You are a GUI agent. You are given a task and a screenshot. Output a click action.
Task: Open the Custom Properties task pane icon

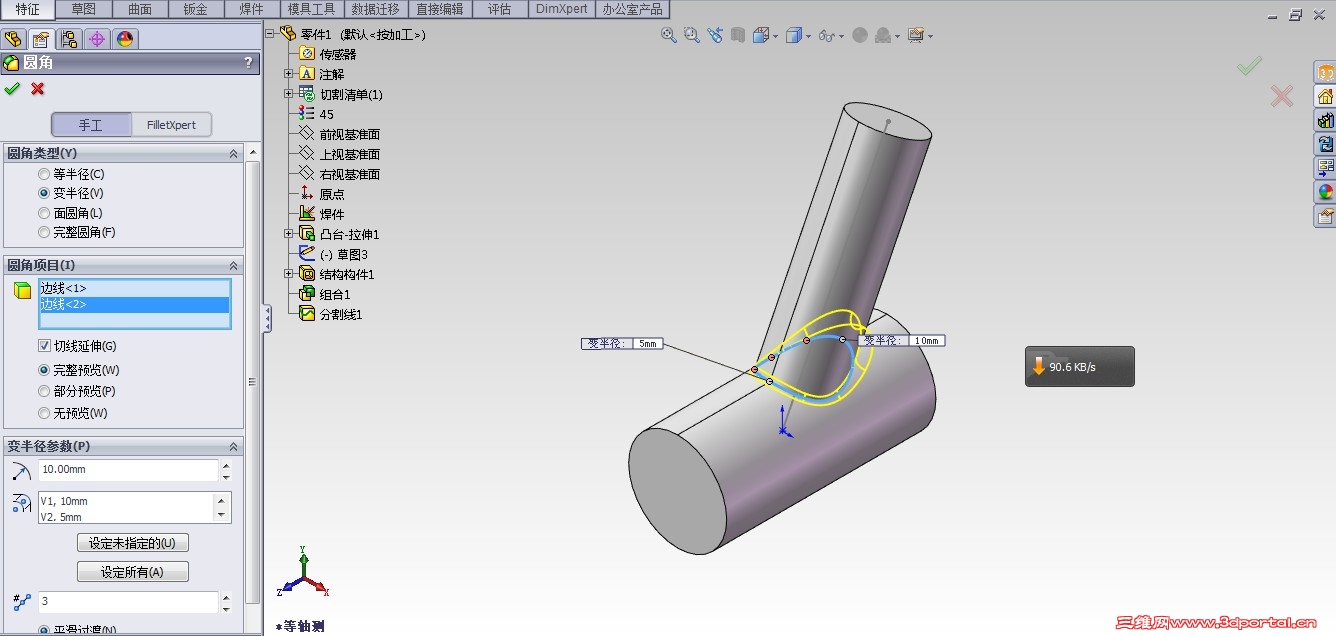1325,216
